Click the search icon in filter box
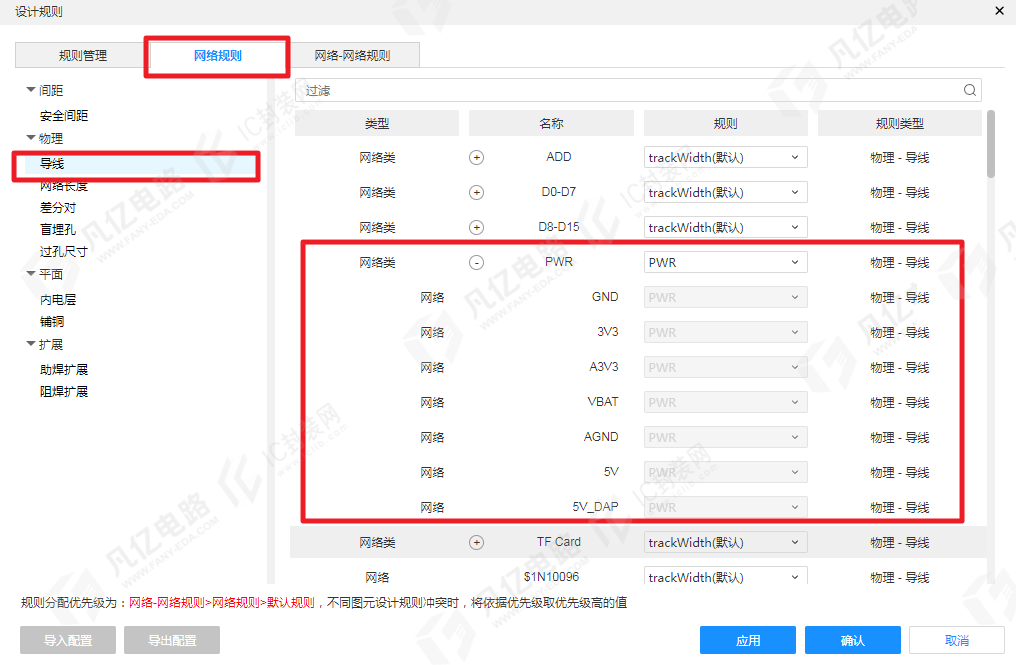This screenshot has width=1016, height=665. 969,90
